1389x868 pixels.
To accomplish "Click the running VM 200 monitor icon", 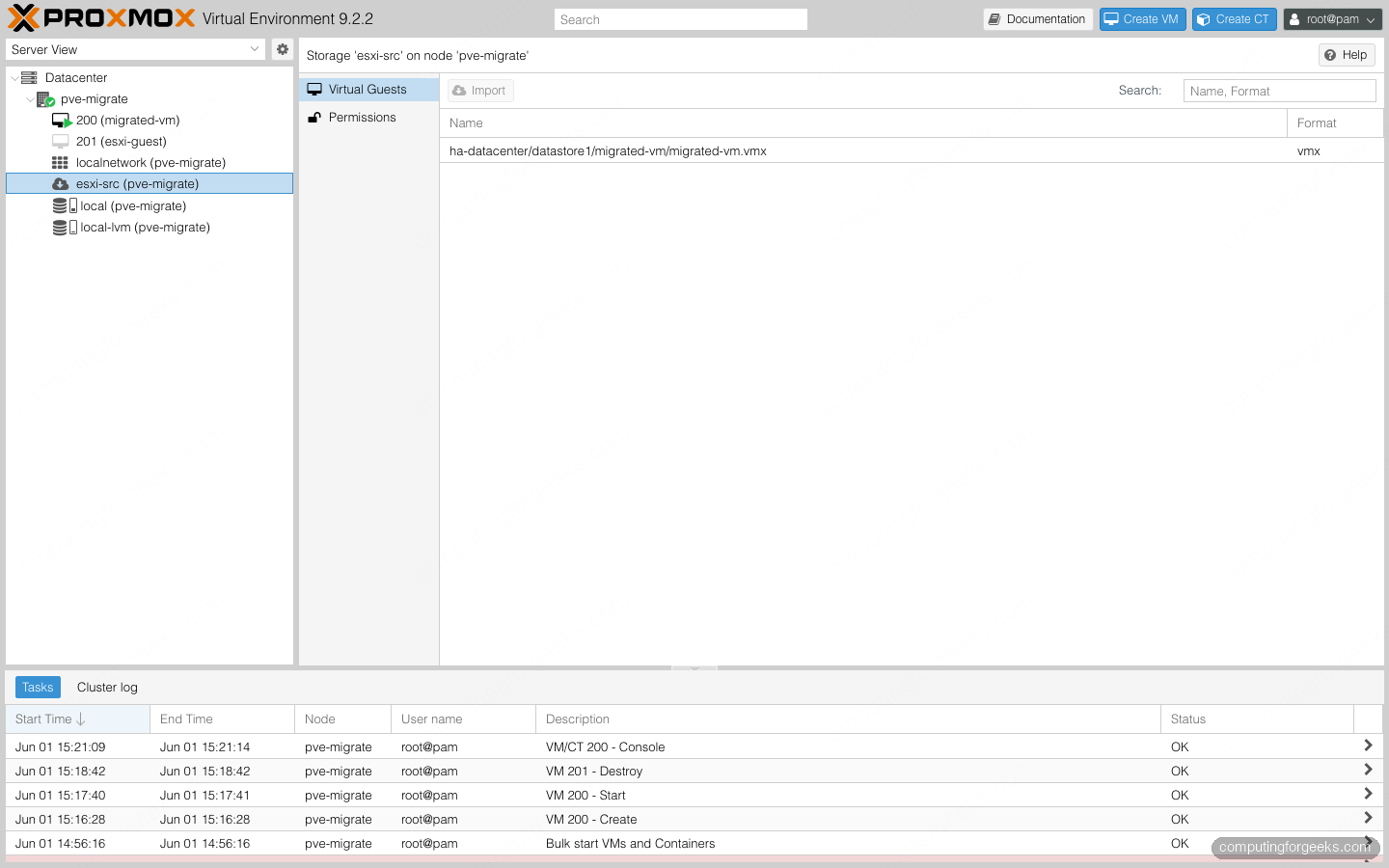I will point(62,121).
